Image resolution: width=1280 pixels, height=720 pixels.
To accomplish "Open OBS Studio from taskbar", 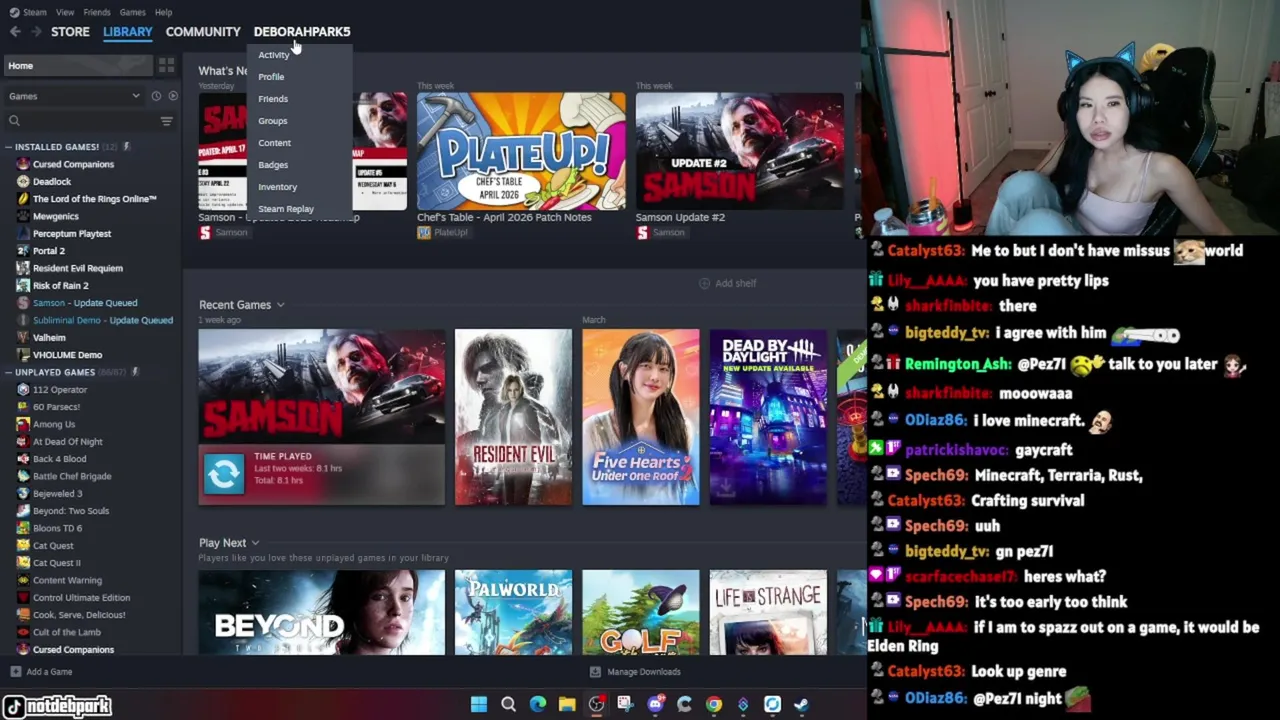I will point(596,705).
